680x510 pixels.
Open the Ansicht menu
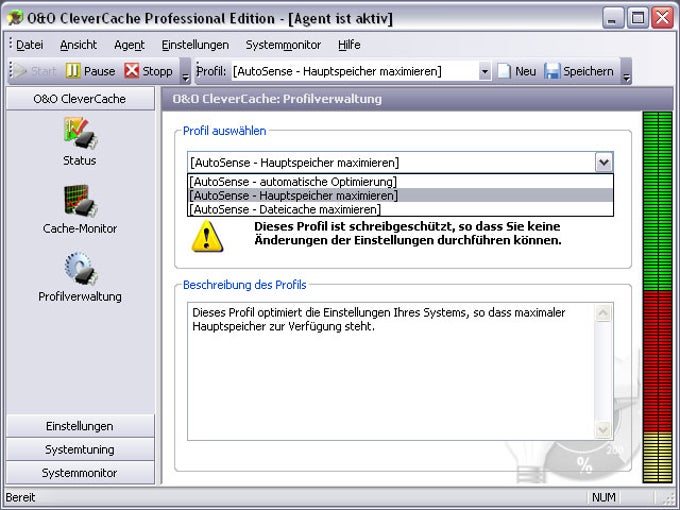pyautogui.click(x=78, y=45)
